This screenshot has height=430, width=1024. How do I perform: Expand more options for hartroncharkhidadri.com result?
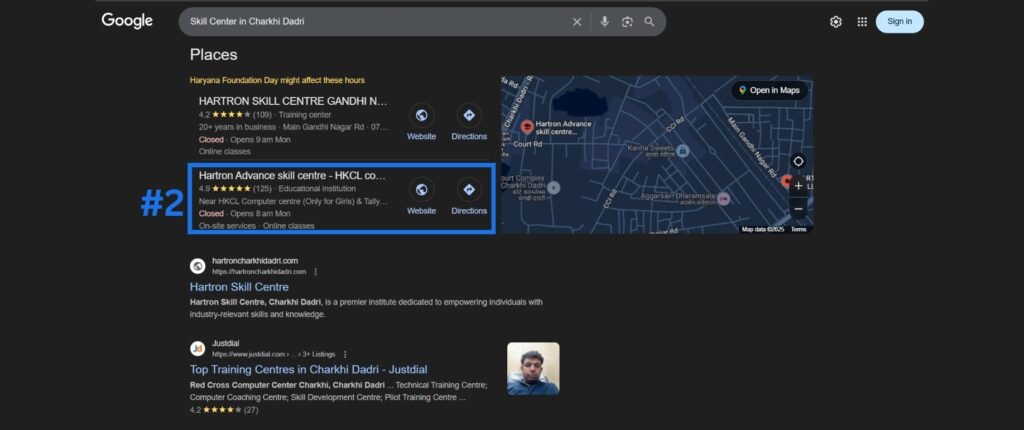click(316, 272)
